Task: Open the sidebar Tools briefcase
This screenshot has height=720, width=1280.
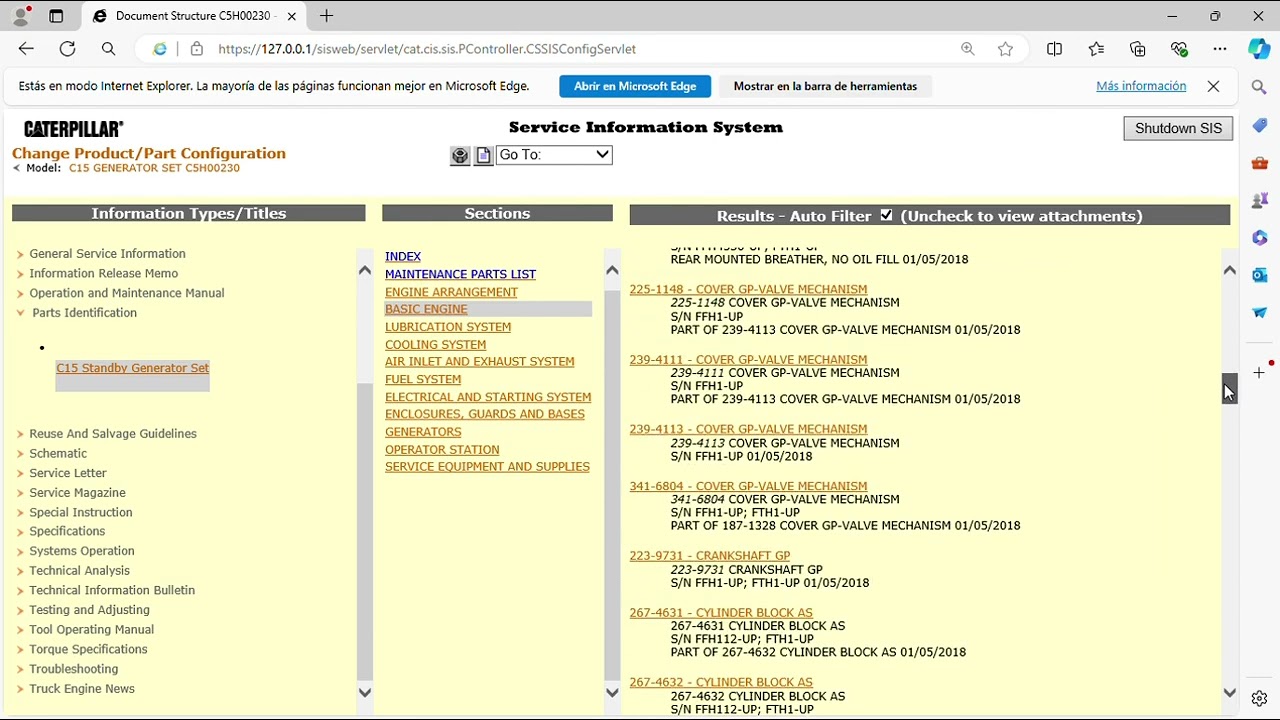Action: pyautogui.click(x=1259, y=163)
